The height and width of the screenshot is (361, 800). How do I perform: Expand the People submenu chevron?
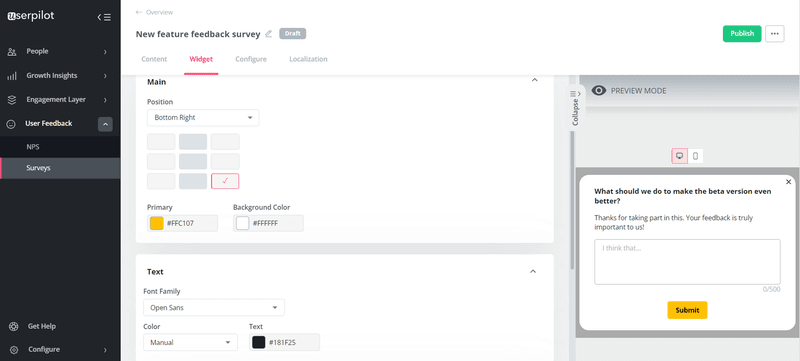(105, 51)
